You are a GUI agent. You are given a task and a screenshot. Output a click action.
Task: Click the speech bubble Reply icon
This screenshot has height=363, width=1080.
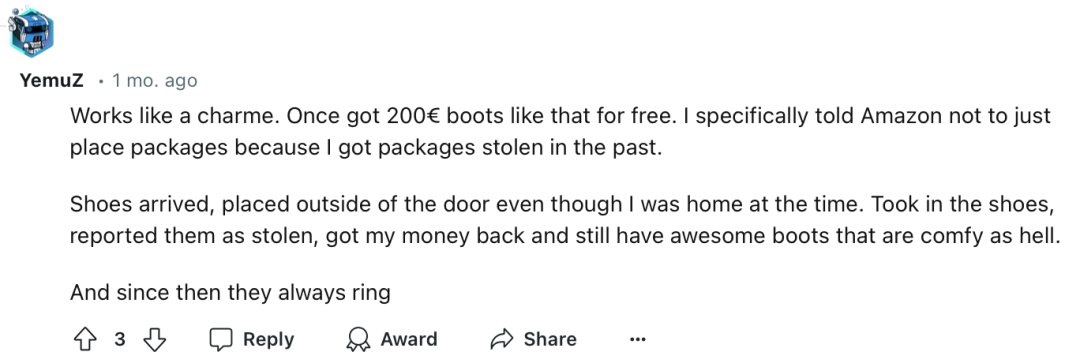(221, 340)
